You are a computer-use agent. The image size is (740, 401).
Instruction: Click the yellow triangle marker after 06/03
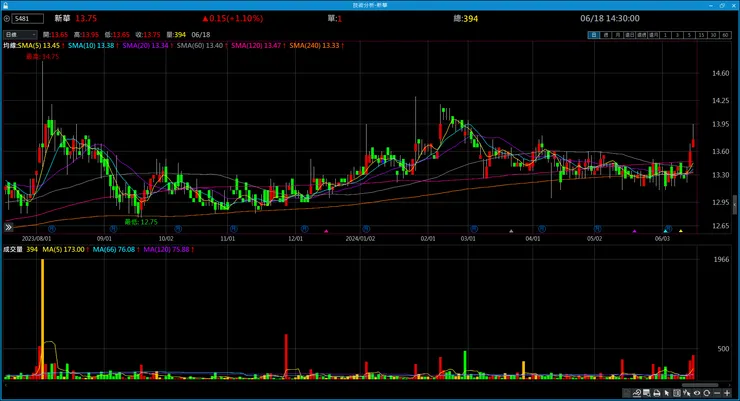(681, 231)
